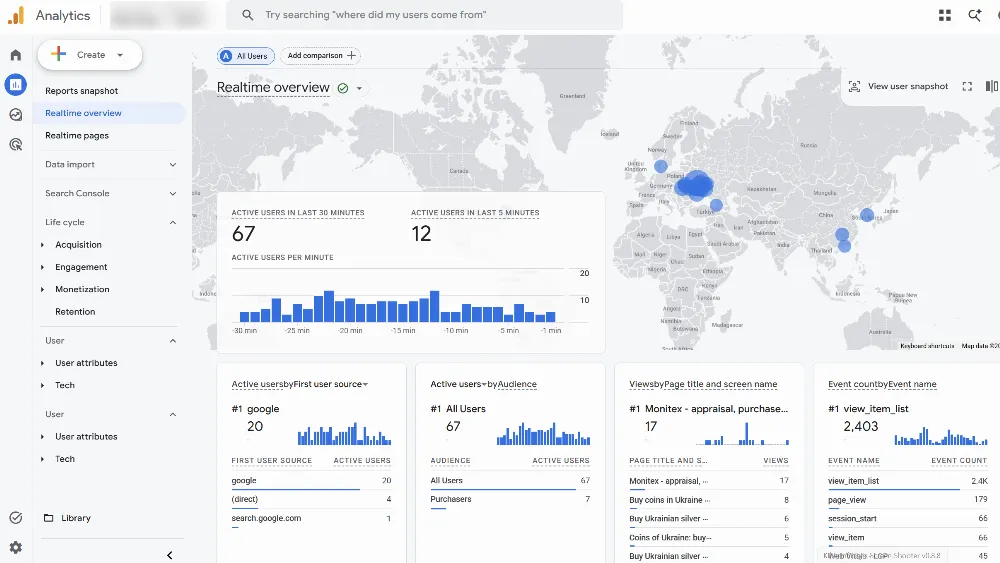The width and height of the screenshot is (1000, 563).
Task: Click the search.google.com source row
Action: click(x=311, y=518)
